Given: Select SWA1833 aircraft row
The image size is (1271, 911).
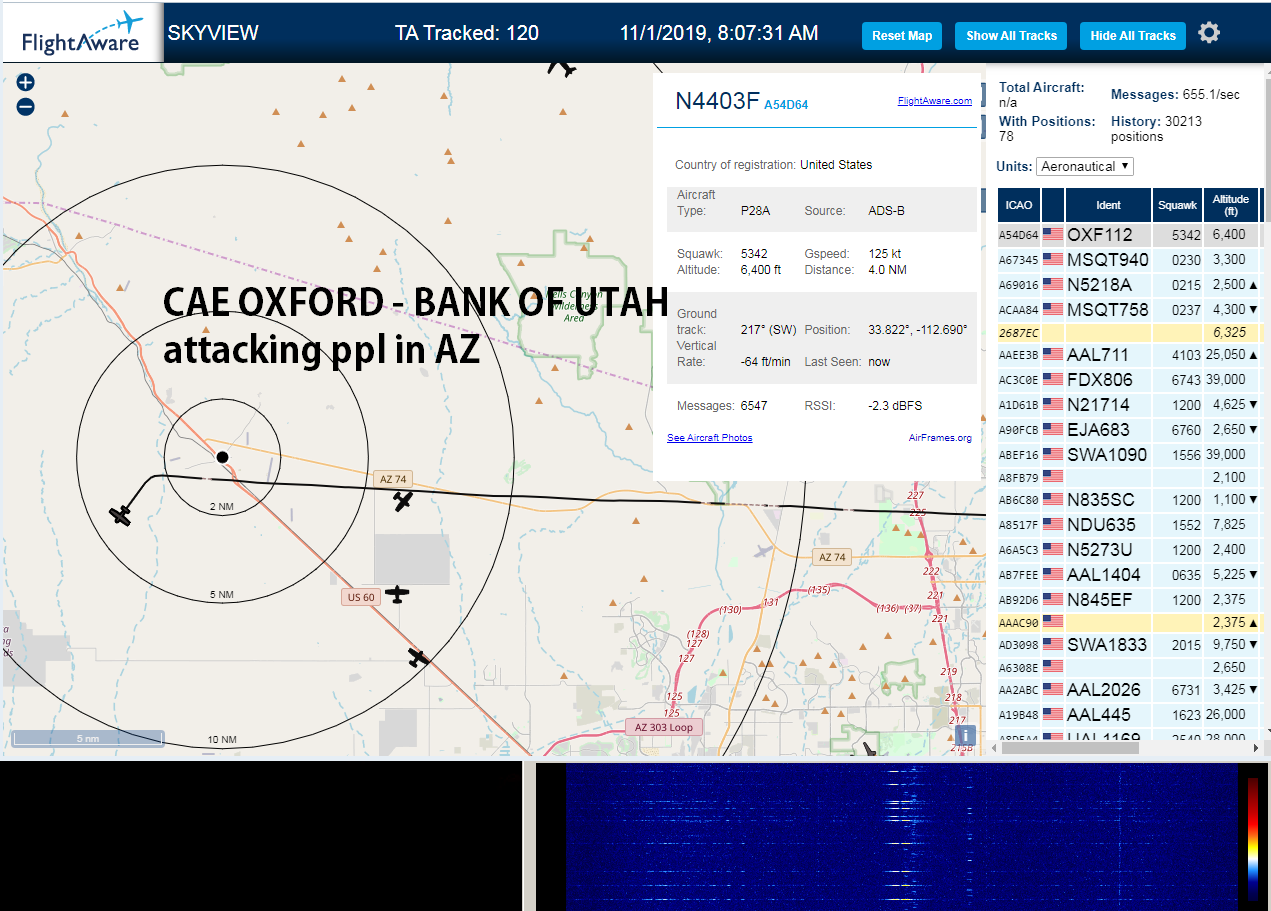Looking at the screenshot, I should click(1129, 645).
